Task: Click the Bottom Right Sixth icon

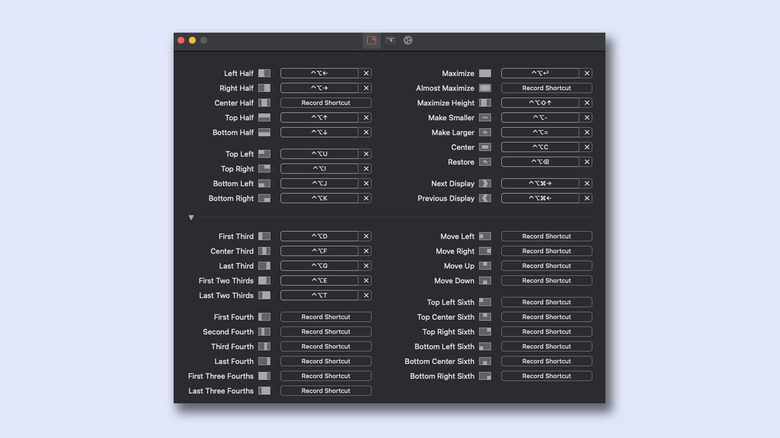Action: [485, 376]
